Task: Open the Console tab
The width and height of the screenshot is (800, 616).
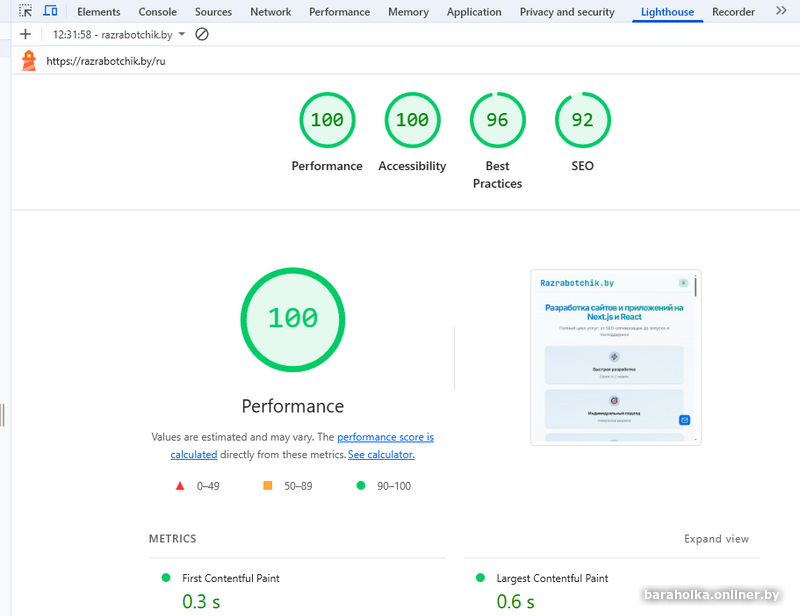Action: [157, 12]
